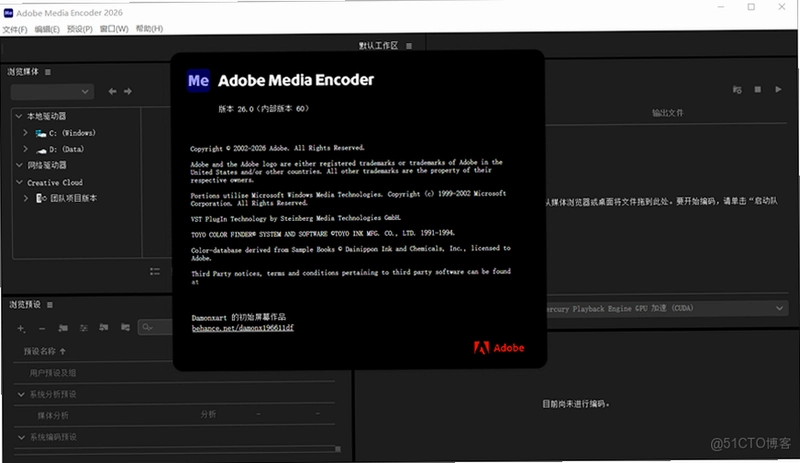
Task: Select the 默认工作区 workspace tab
Action: [x=378, y=46]
